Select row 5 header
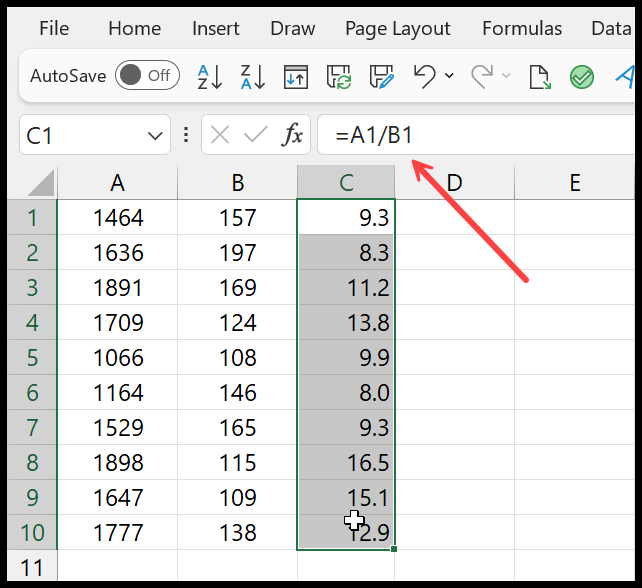The image size is (642, 588). [32, 357]
